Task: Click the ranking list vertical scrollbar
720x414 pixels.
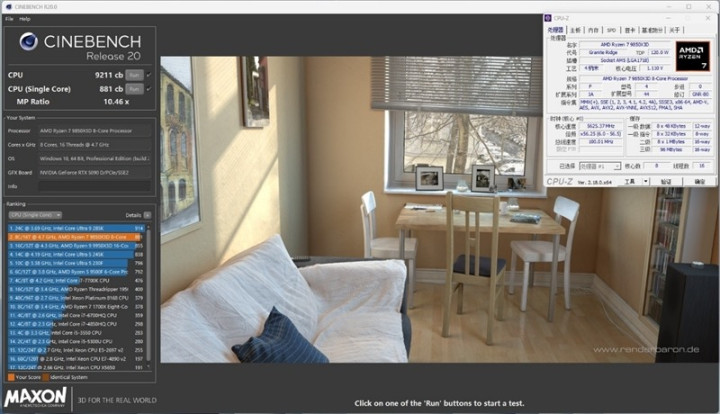Action: tap(148, 294)
